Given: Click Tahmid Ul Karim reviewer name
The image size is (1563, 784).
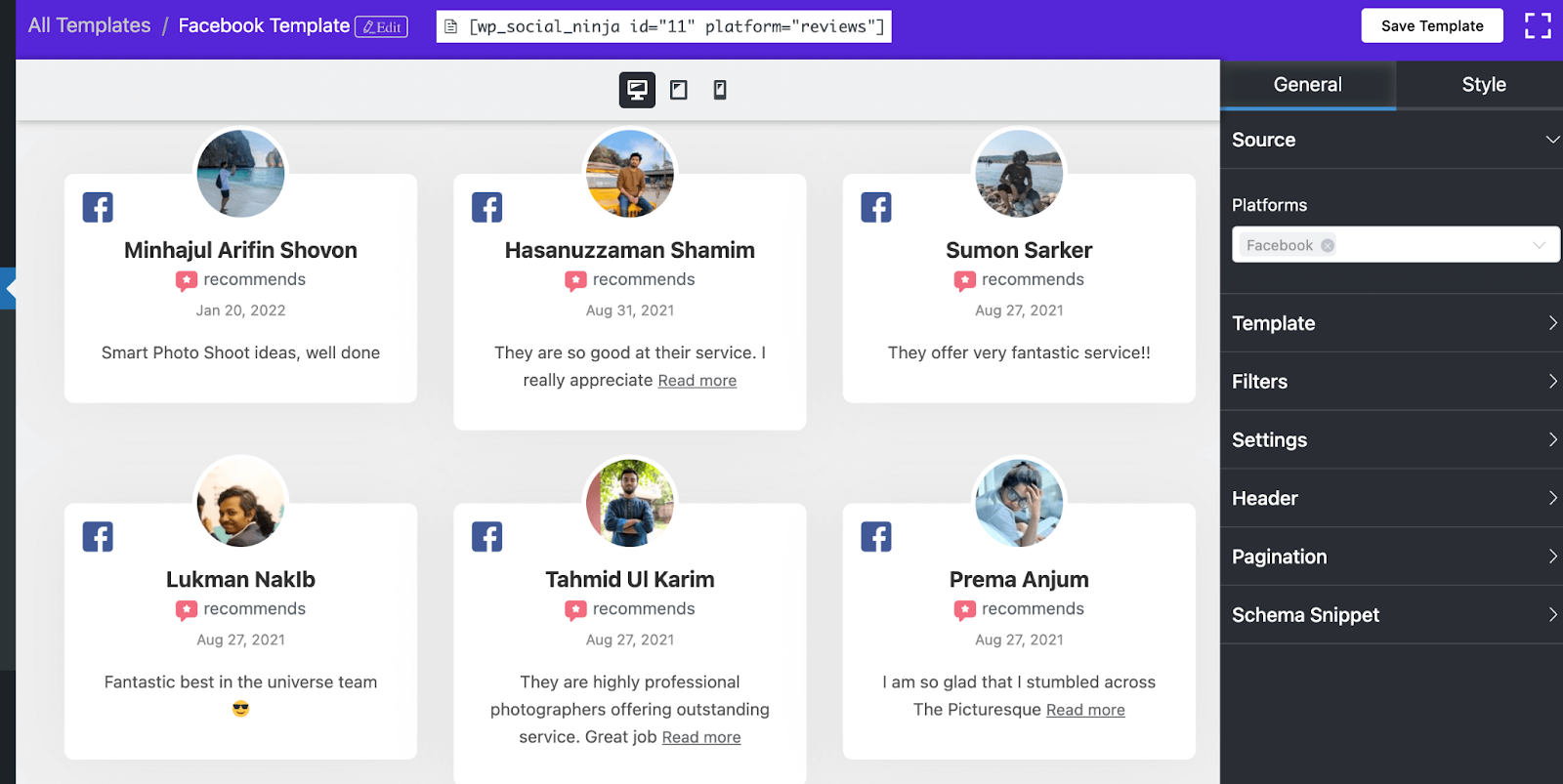Looking at the screenshot, I should pyautogui.click(x=630, y=579).
